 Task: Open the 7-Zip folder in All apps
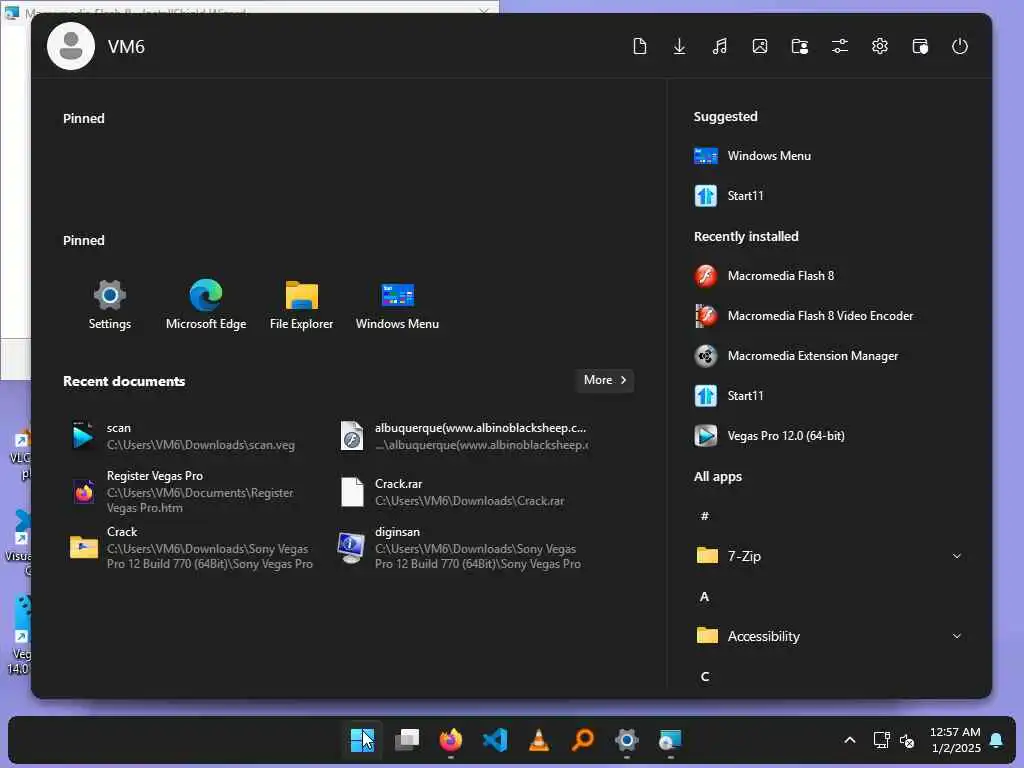click(x=829, y=556)
